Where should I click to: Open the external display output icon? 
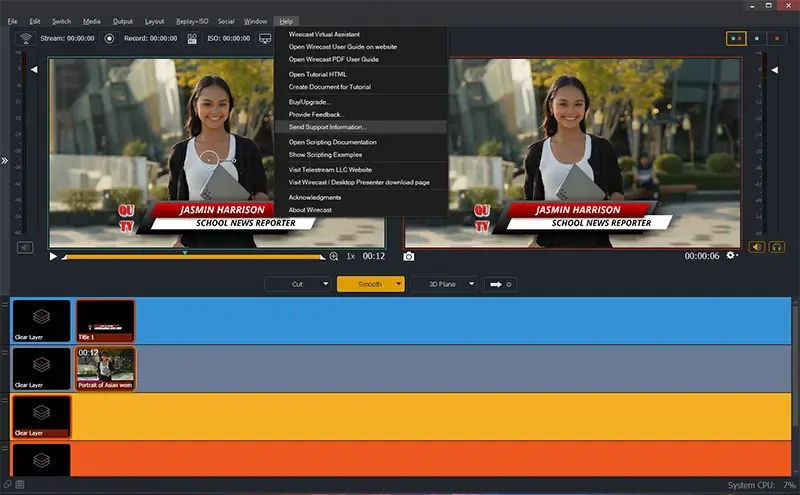[265, 38]
